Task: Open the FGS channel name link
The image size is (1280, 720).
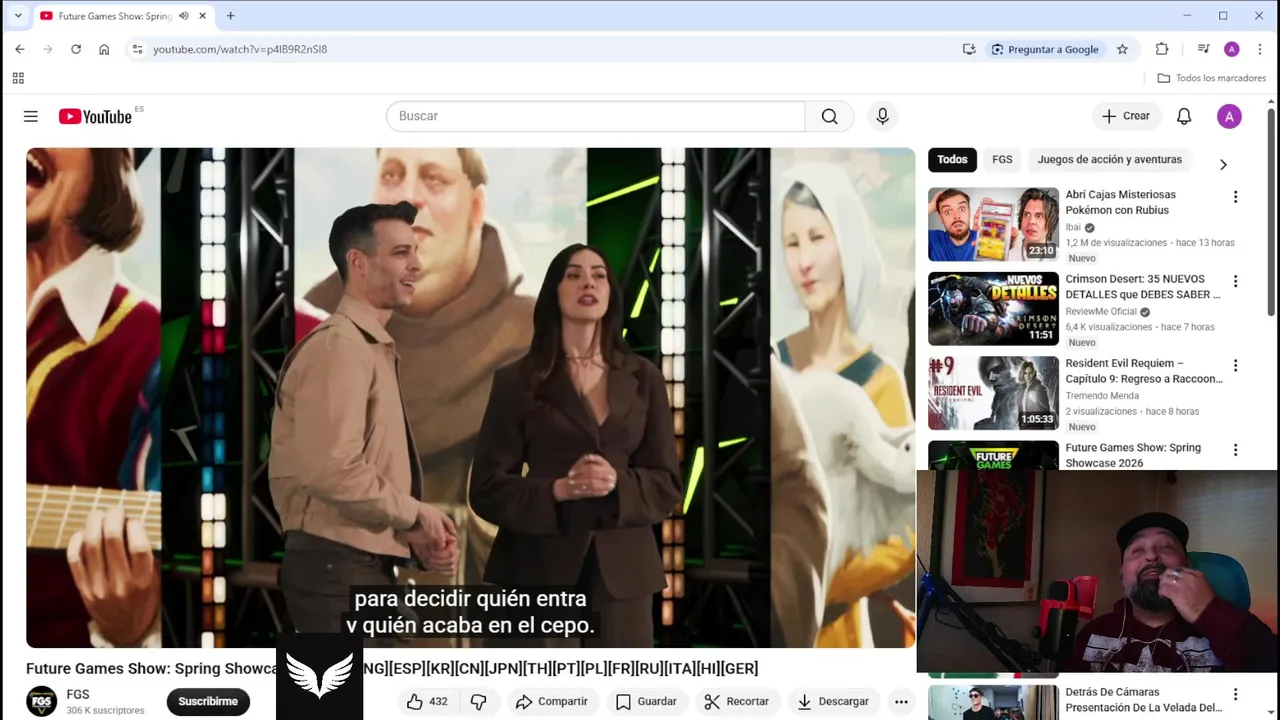Action: [78, 695]
